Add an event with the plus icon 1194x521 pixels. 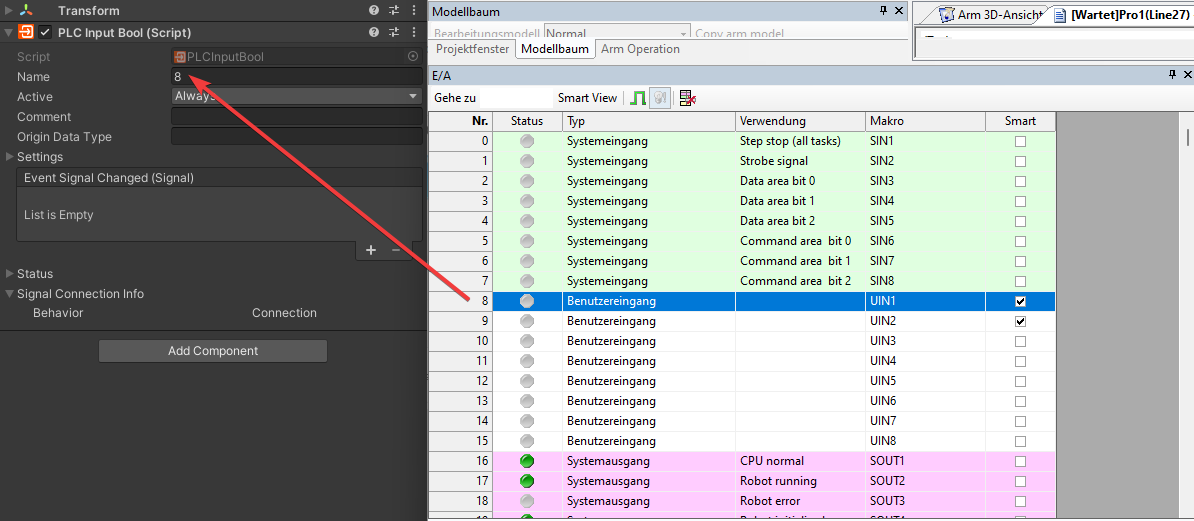pos(370,250)
